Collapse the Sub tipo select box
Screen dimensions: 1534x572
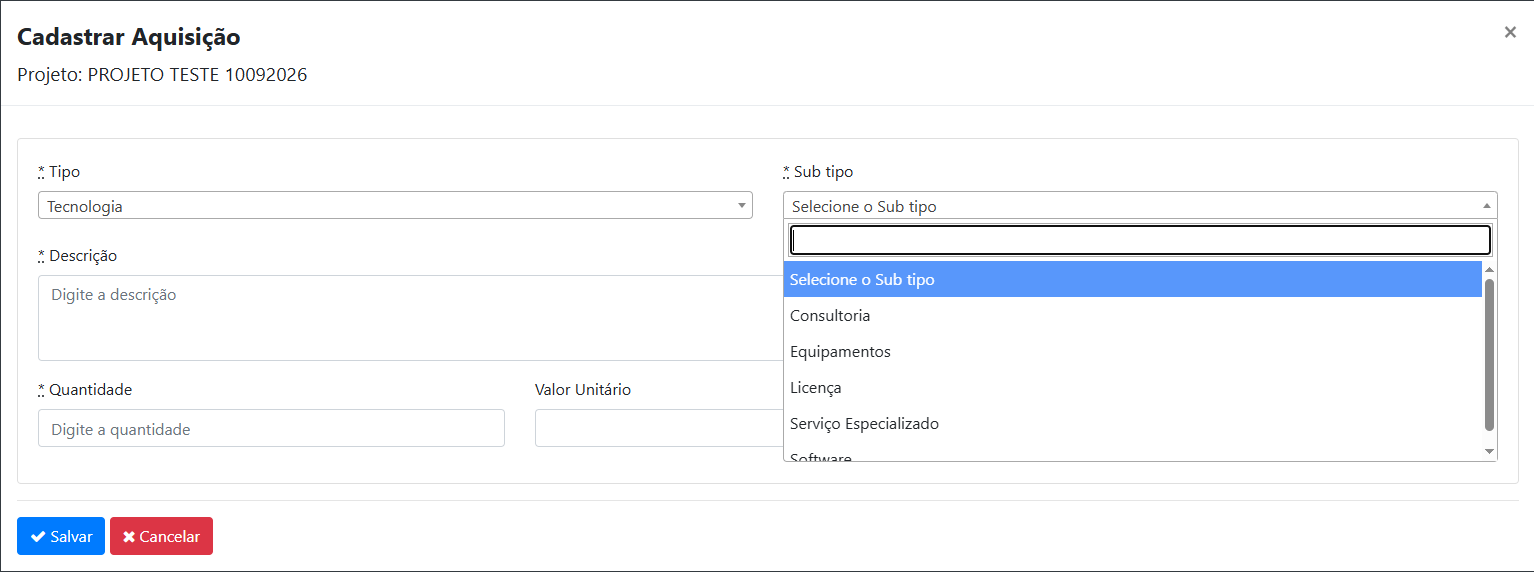(1140, 206)
